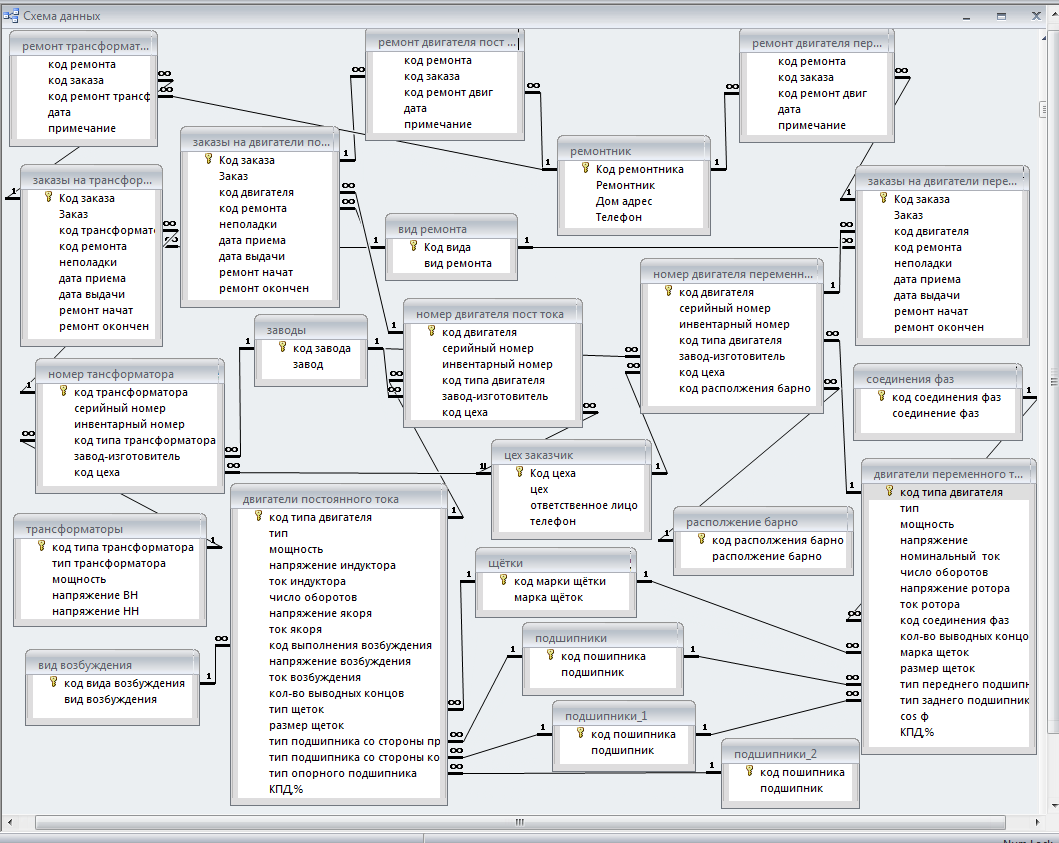Click key icon beside код вида возбуждения
Image resolution: width=1059 pixels, height=843 pixels.
[53, 682]
